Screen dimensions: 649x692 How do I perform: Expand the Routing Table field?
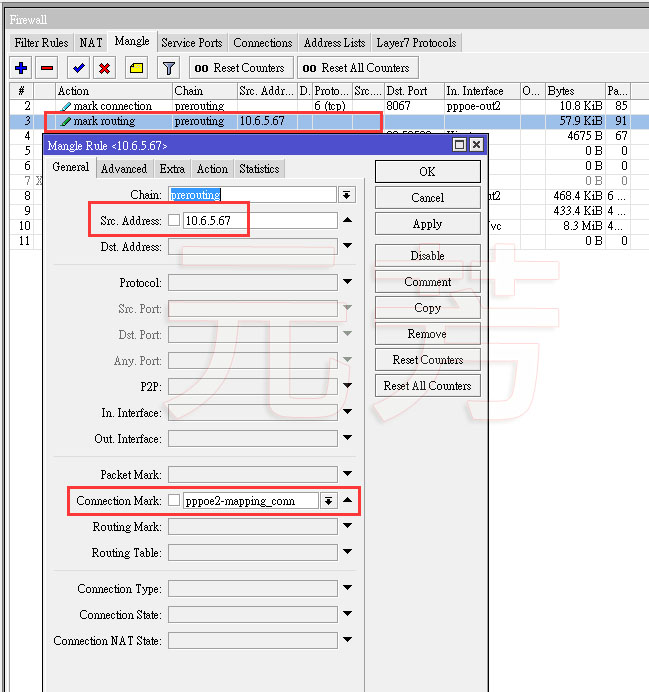tap(348, 552)
